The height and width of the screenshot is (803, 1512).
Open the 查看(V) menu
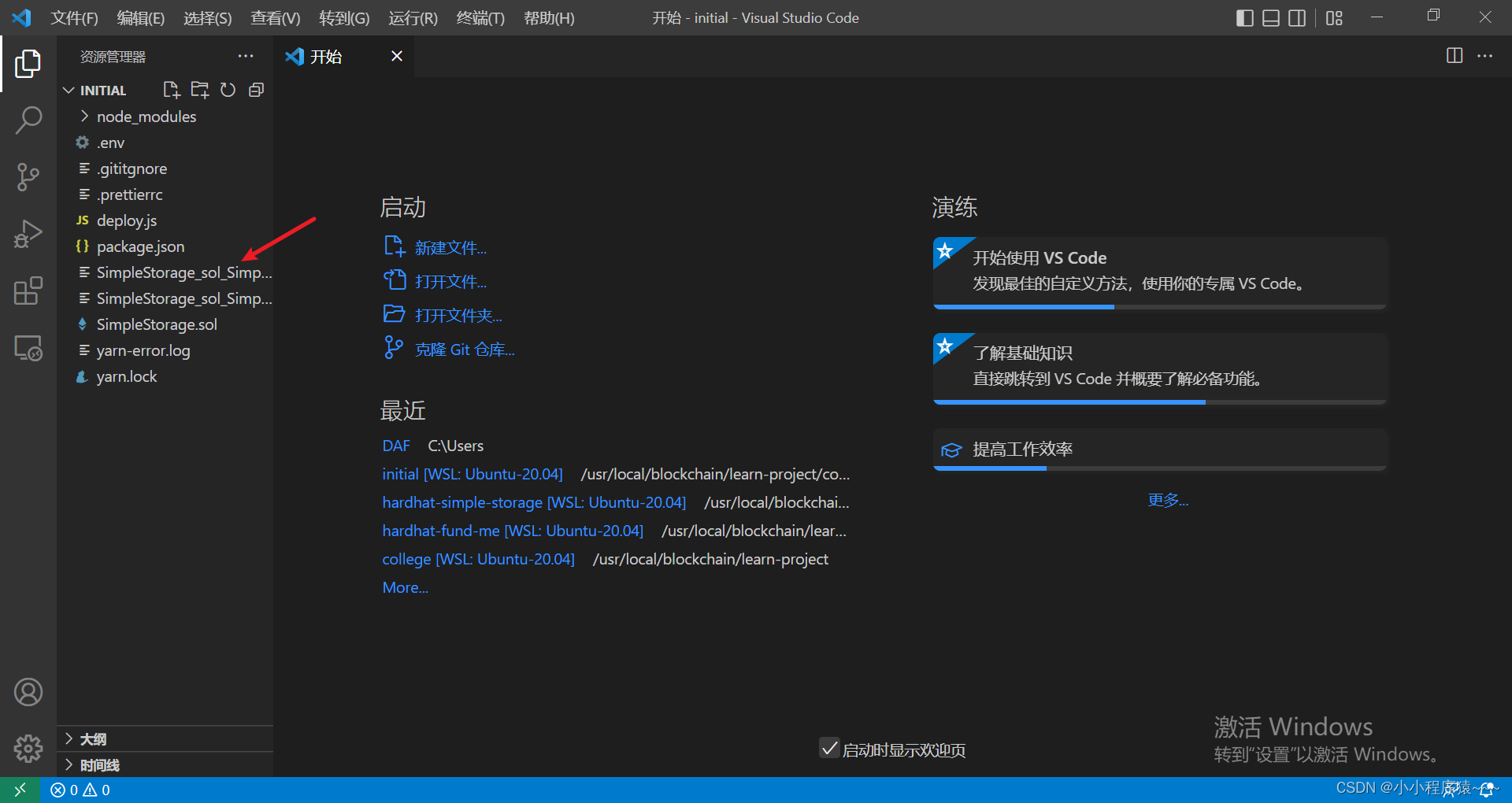(276, 17)
